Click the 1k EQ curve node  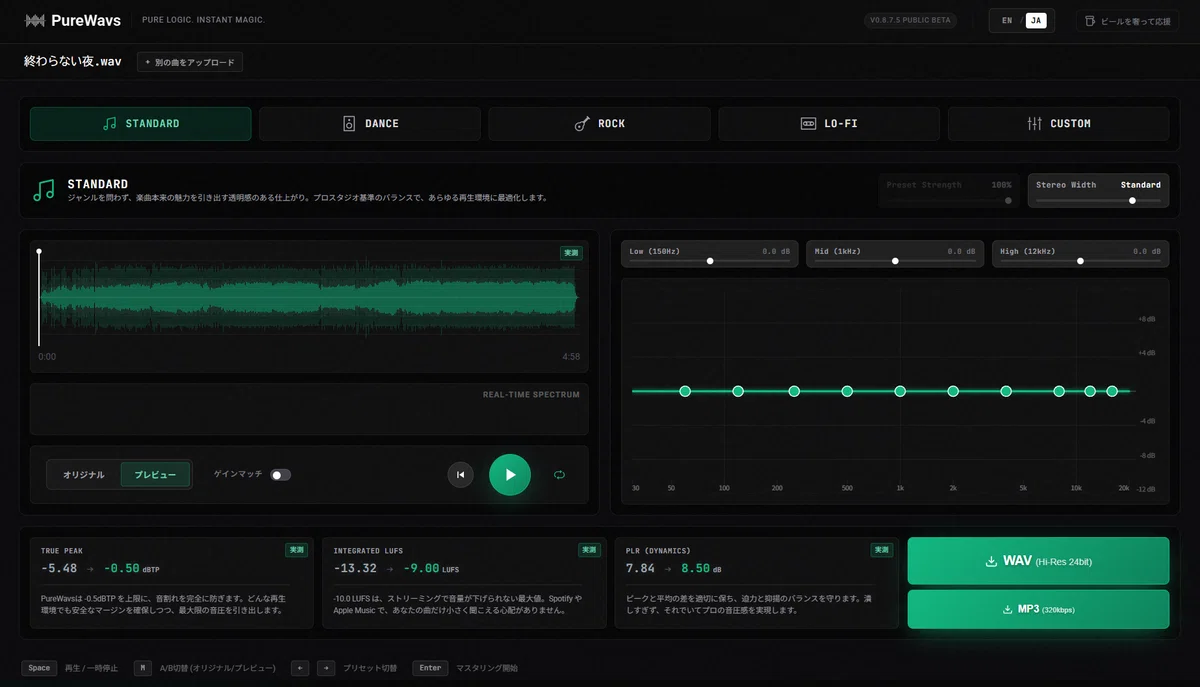pyautogui.click(x=900, y=391)
